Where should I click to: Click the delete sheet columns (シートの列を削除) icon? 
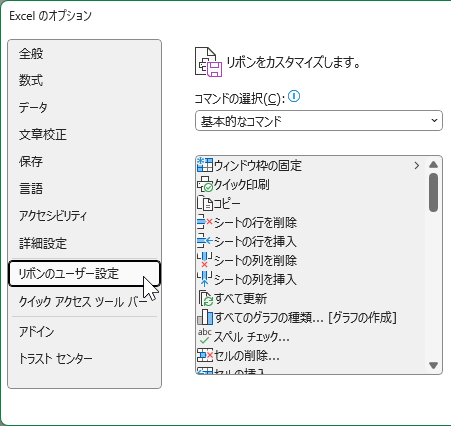[205, 260]
